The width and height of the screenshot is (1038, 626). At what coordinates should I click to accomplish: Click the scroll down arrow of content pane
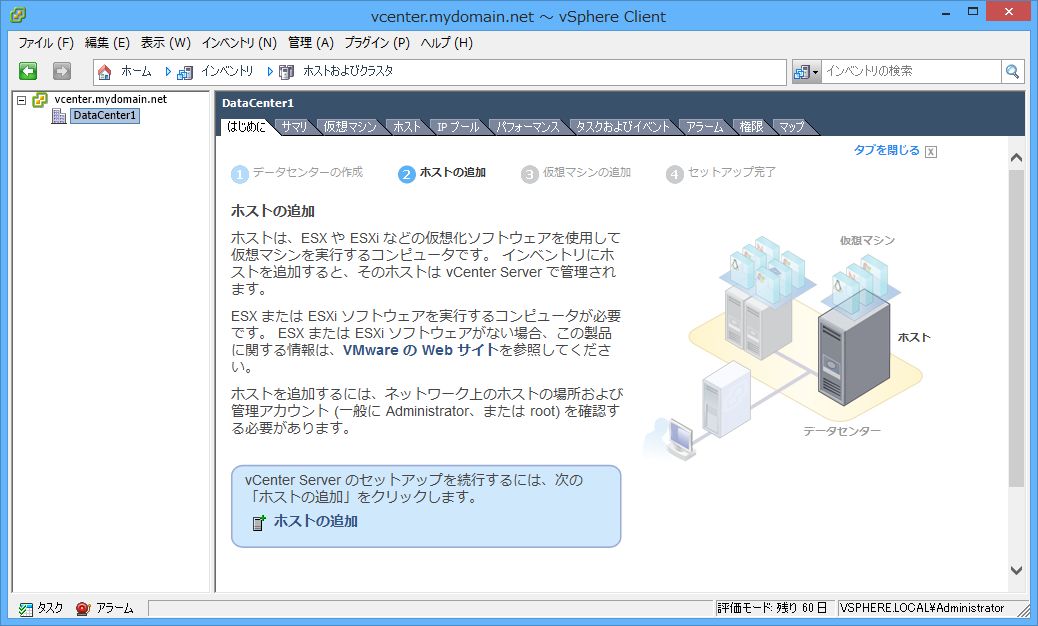click(1016, 570)
